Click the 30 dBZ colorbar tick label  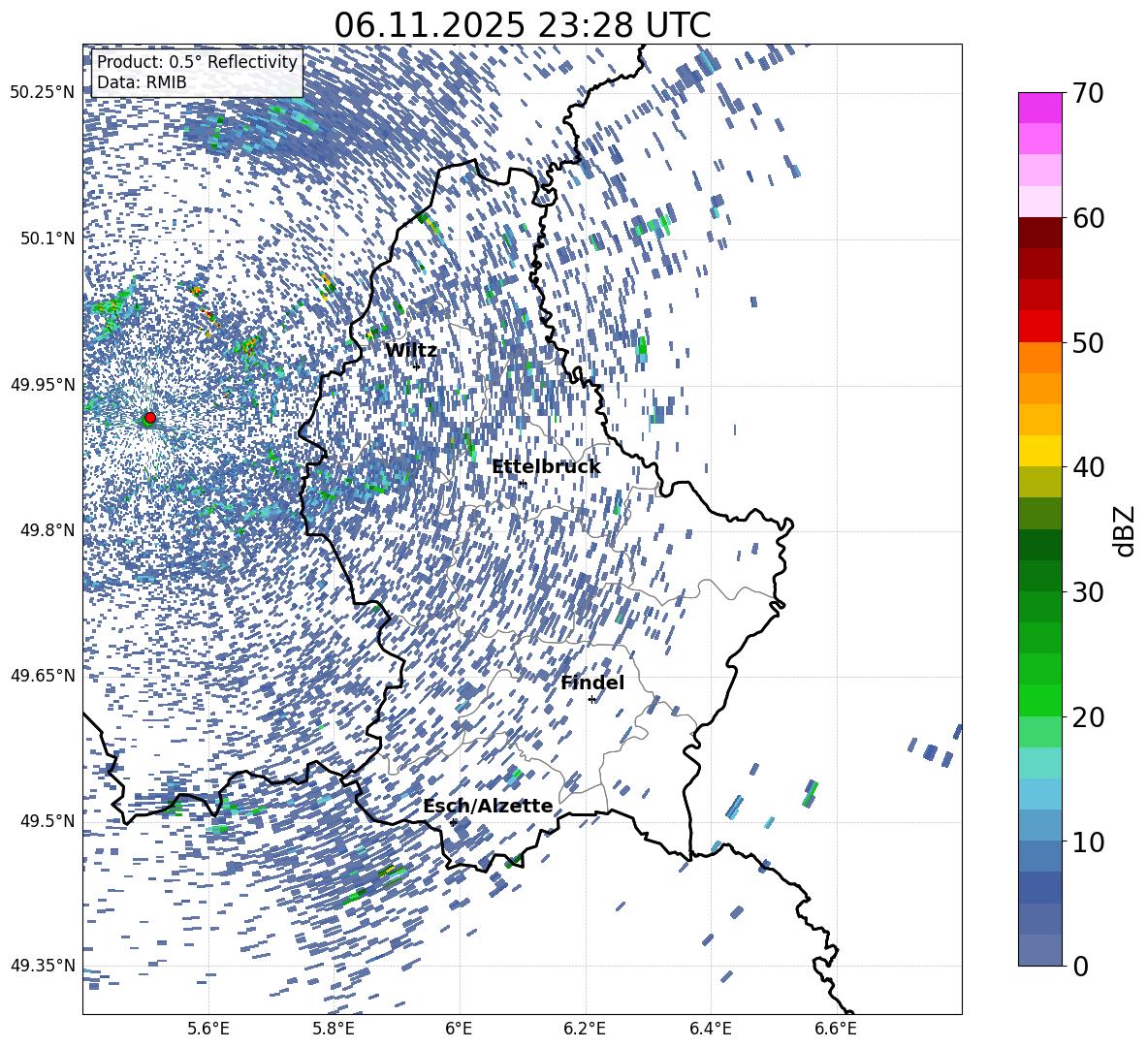1088,591
